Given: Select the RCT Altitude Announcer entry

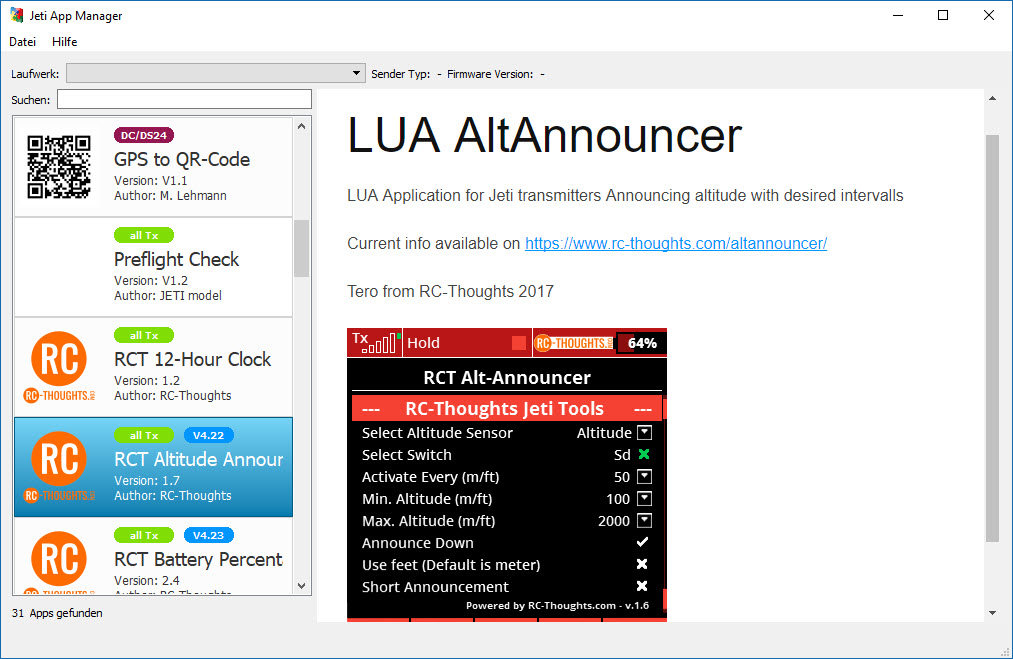Looking at the screenshot, I should click(x=153, y=467).
